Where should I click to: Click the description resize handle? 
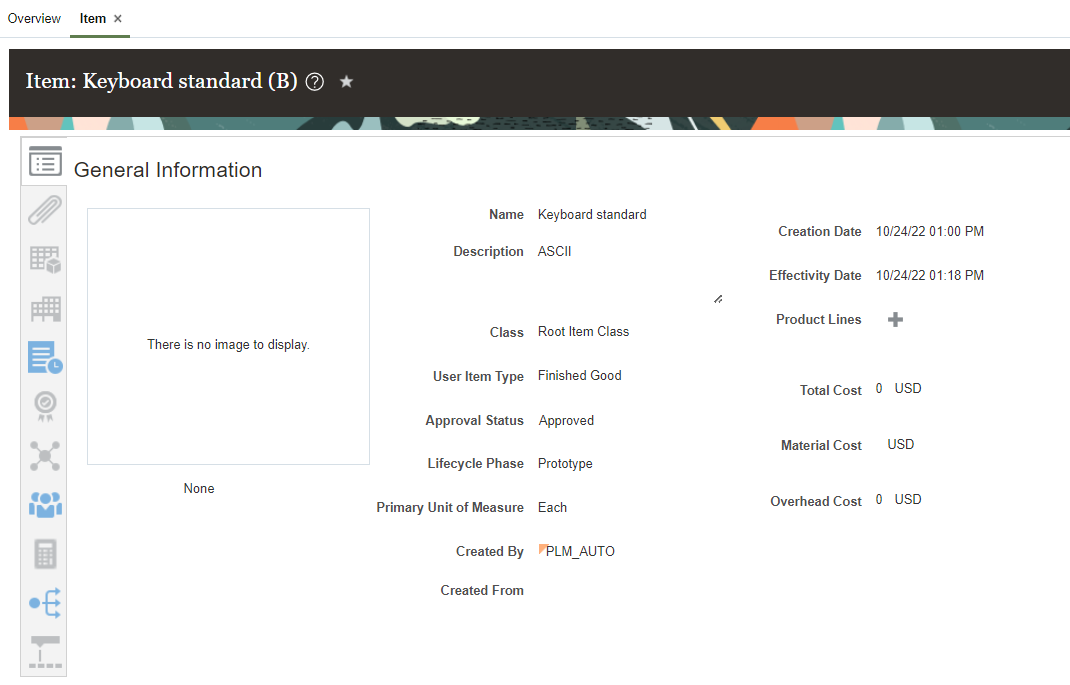coord(718,299)
